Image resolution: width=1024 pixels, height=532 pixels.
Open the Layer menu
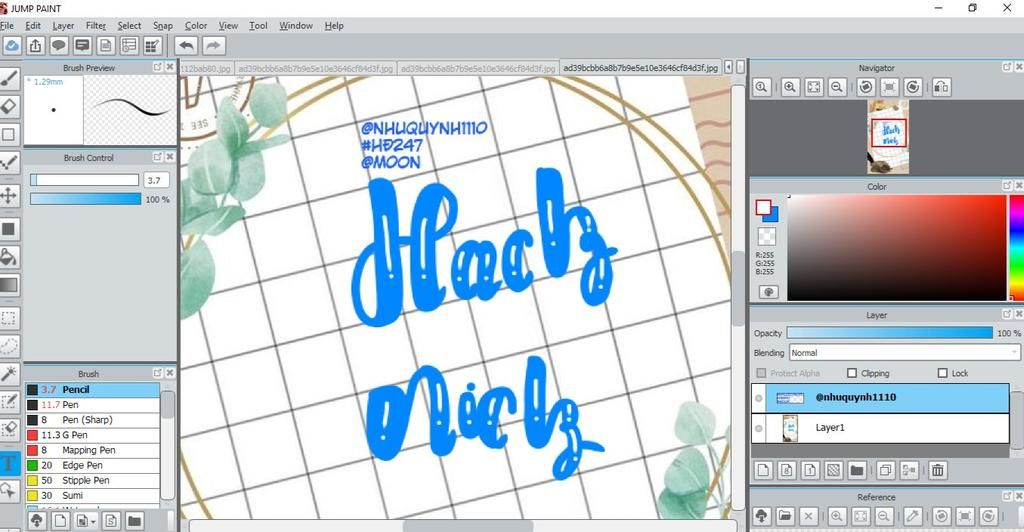click(63, 25)
